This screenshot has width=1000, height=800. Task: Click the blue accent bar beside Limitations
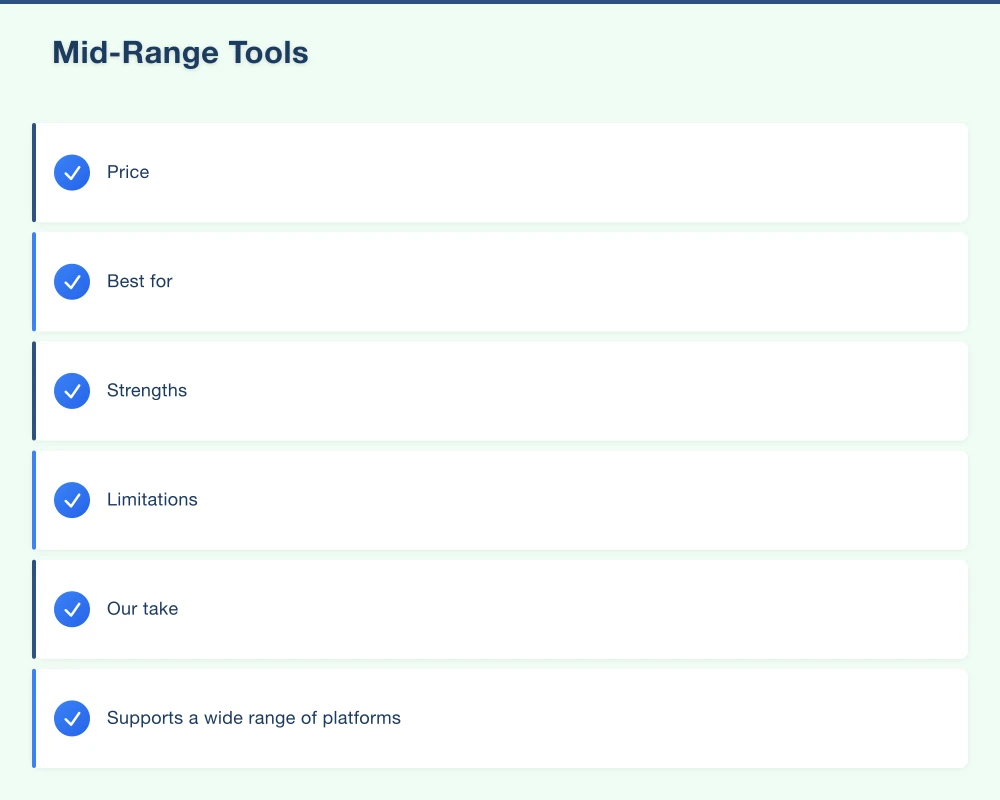pos(34,499)
